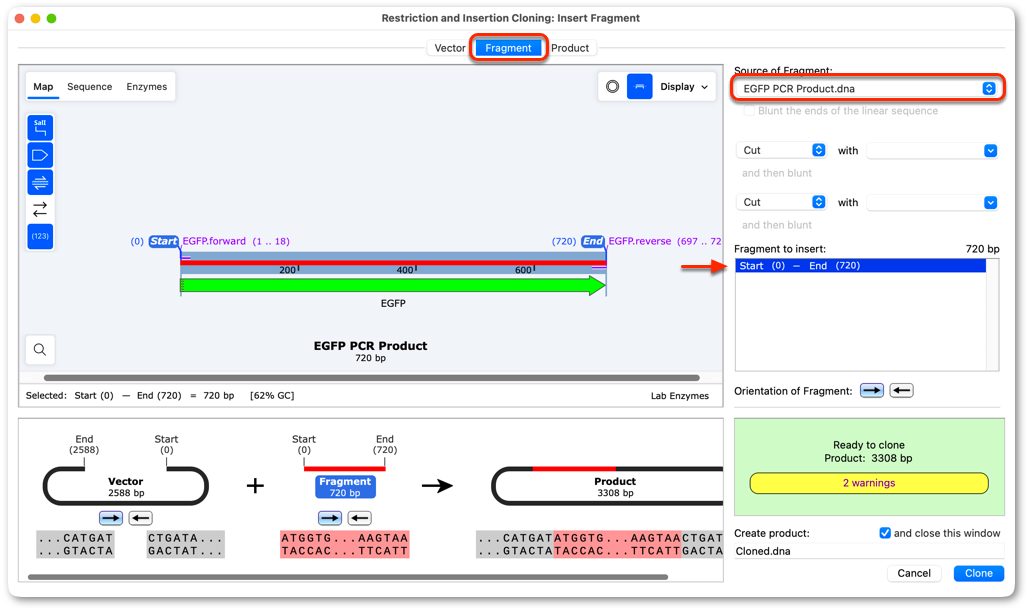Open the second Cut action dropdown

(x=781, y=202)
